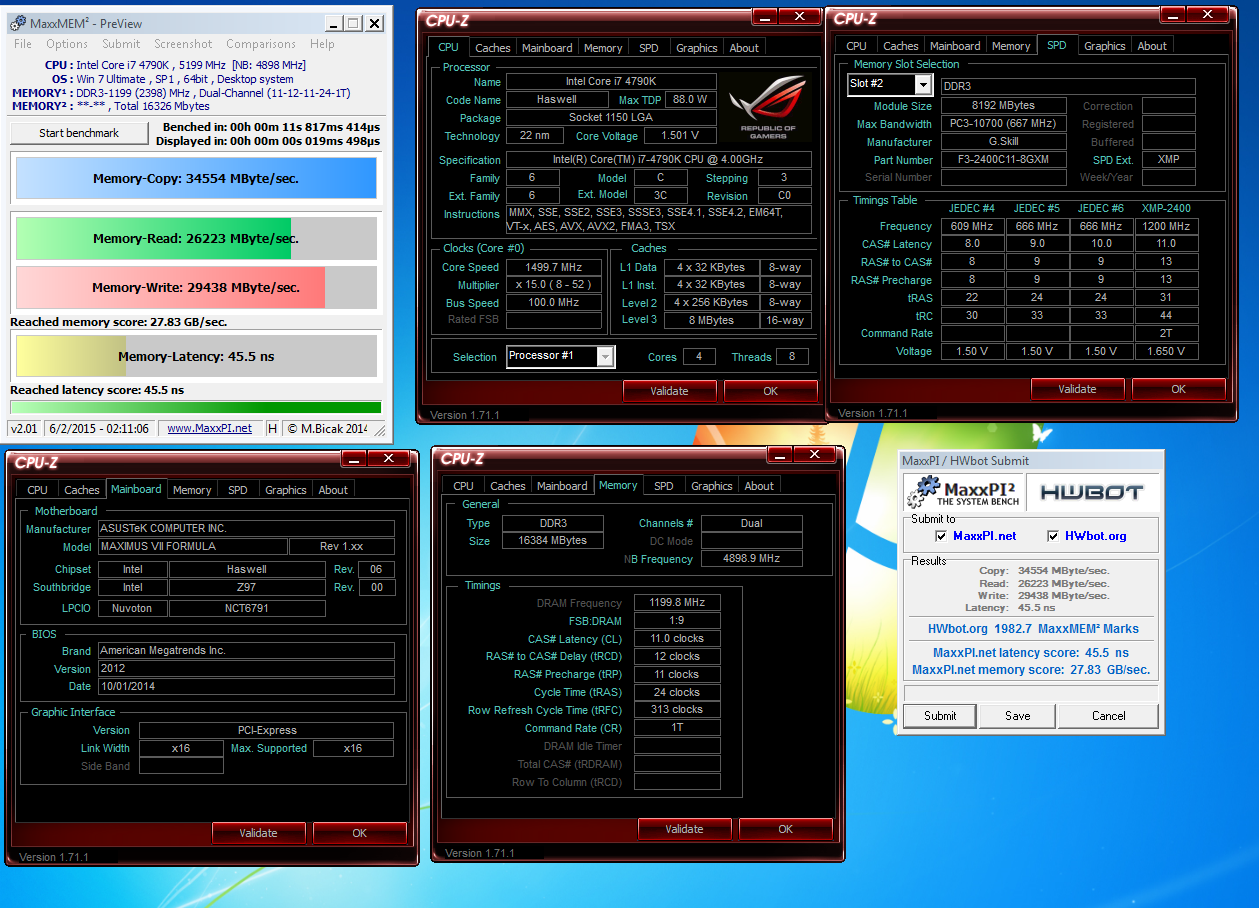Toggle the HWbot.org submit checkbox

pos(1053,536)
